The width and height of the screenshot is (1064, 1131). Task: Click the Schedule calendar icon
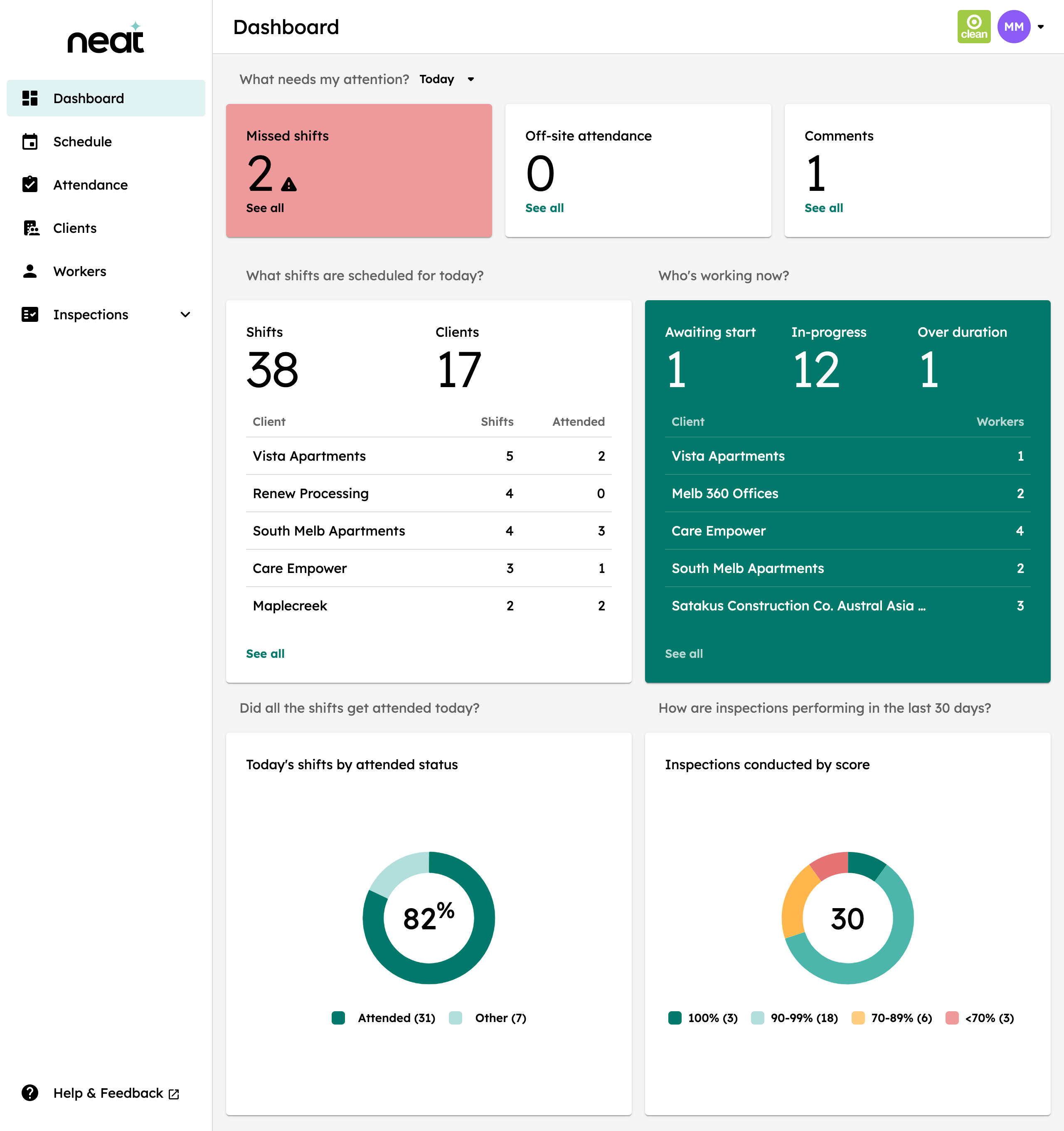click(30, 142)
